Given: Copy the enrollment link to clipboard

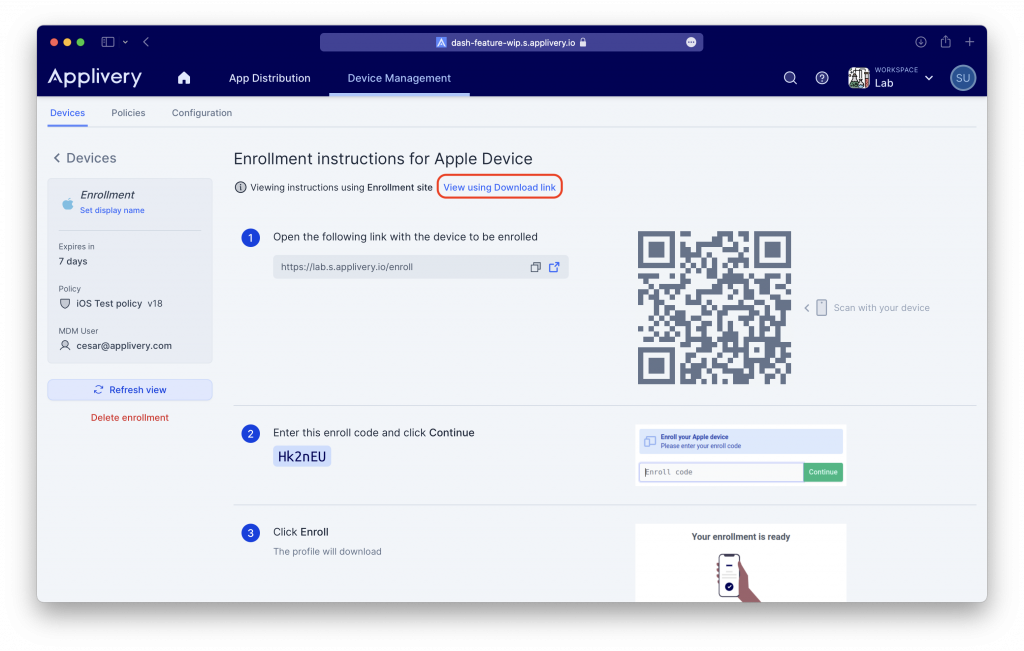Looking at the screenshot, I should point(536,267).
